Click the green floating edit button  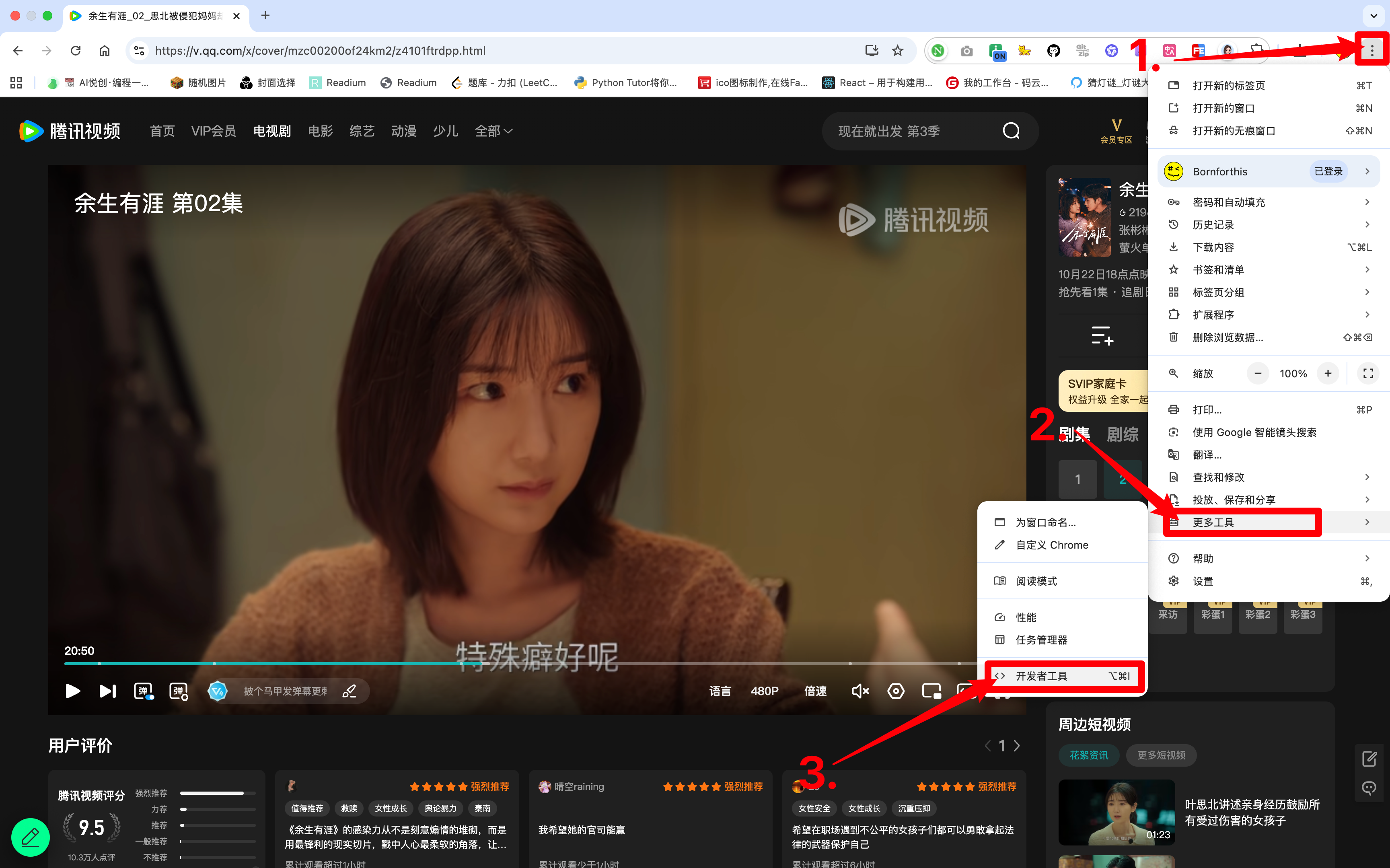click(x=31, y=837)
